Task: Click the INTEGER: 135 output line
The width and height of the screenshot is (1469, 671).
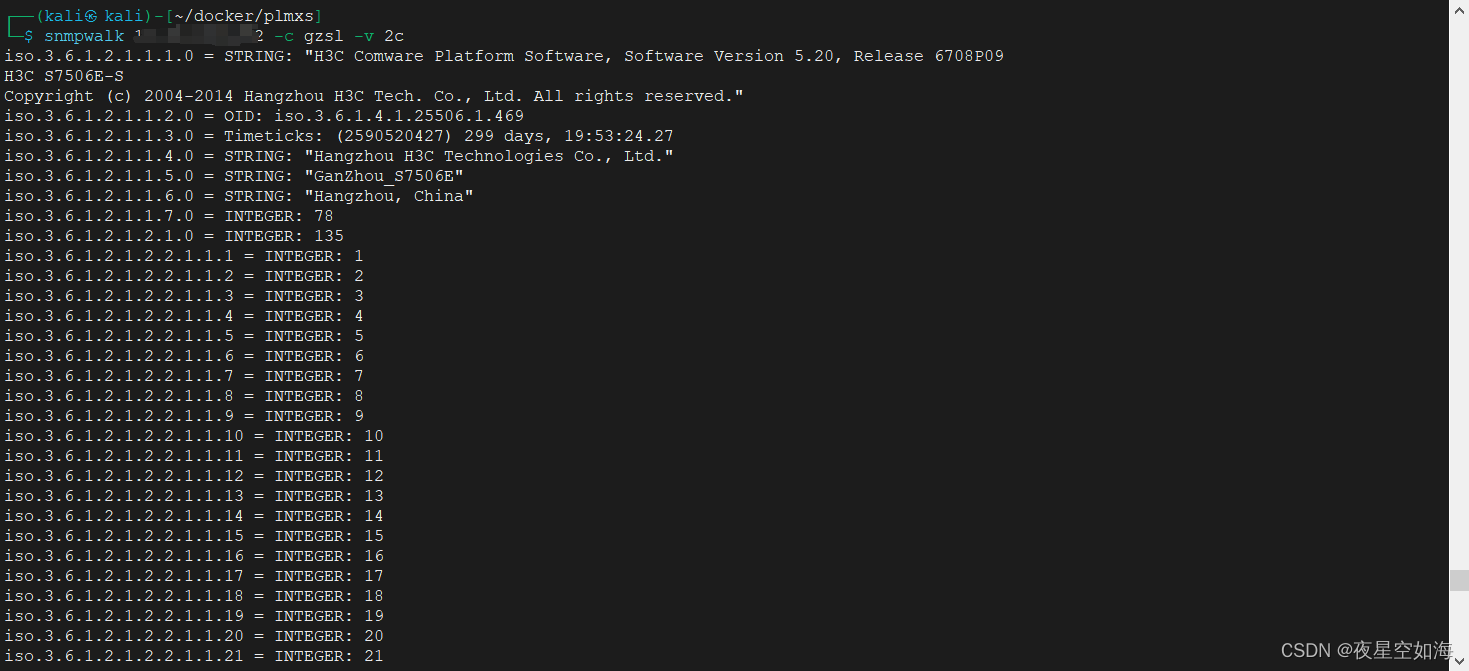Action: (283, 236)
